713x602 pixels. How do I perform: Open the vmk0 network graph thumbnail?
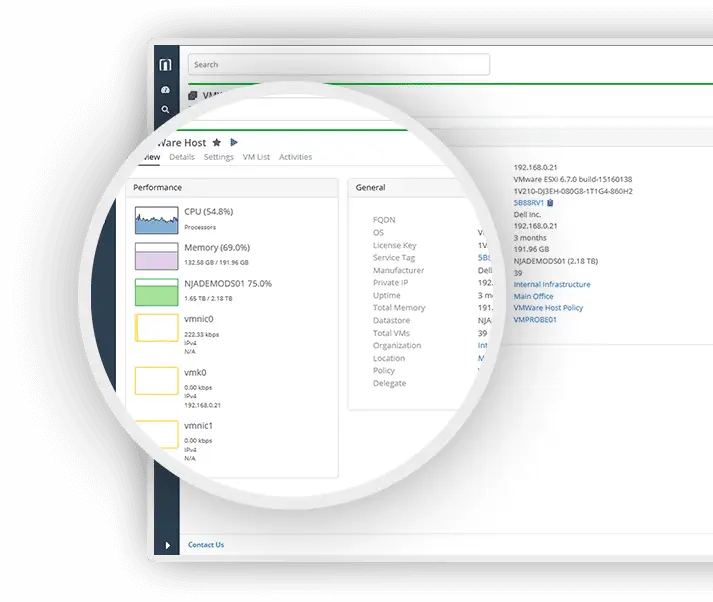click(x=156, y=381)
